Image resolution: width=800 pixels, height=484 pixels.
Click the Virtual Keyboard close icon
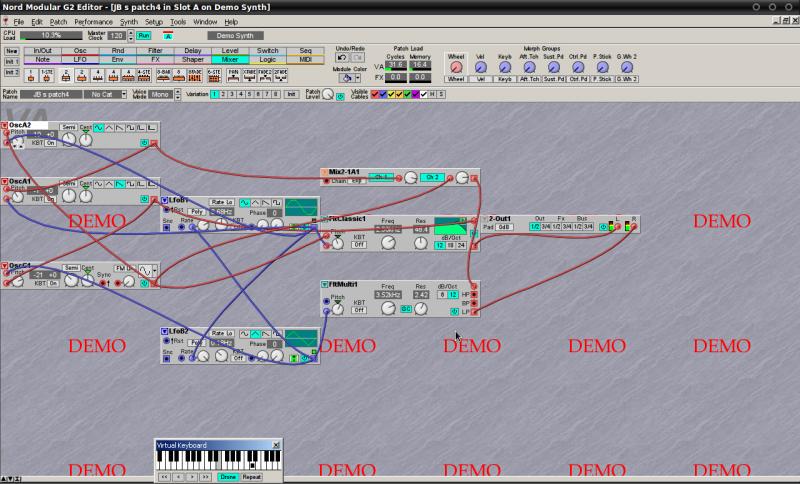point(276,445)
